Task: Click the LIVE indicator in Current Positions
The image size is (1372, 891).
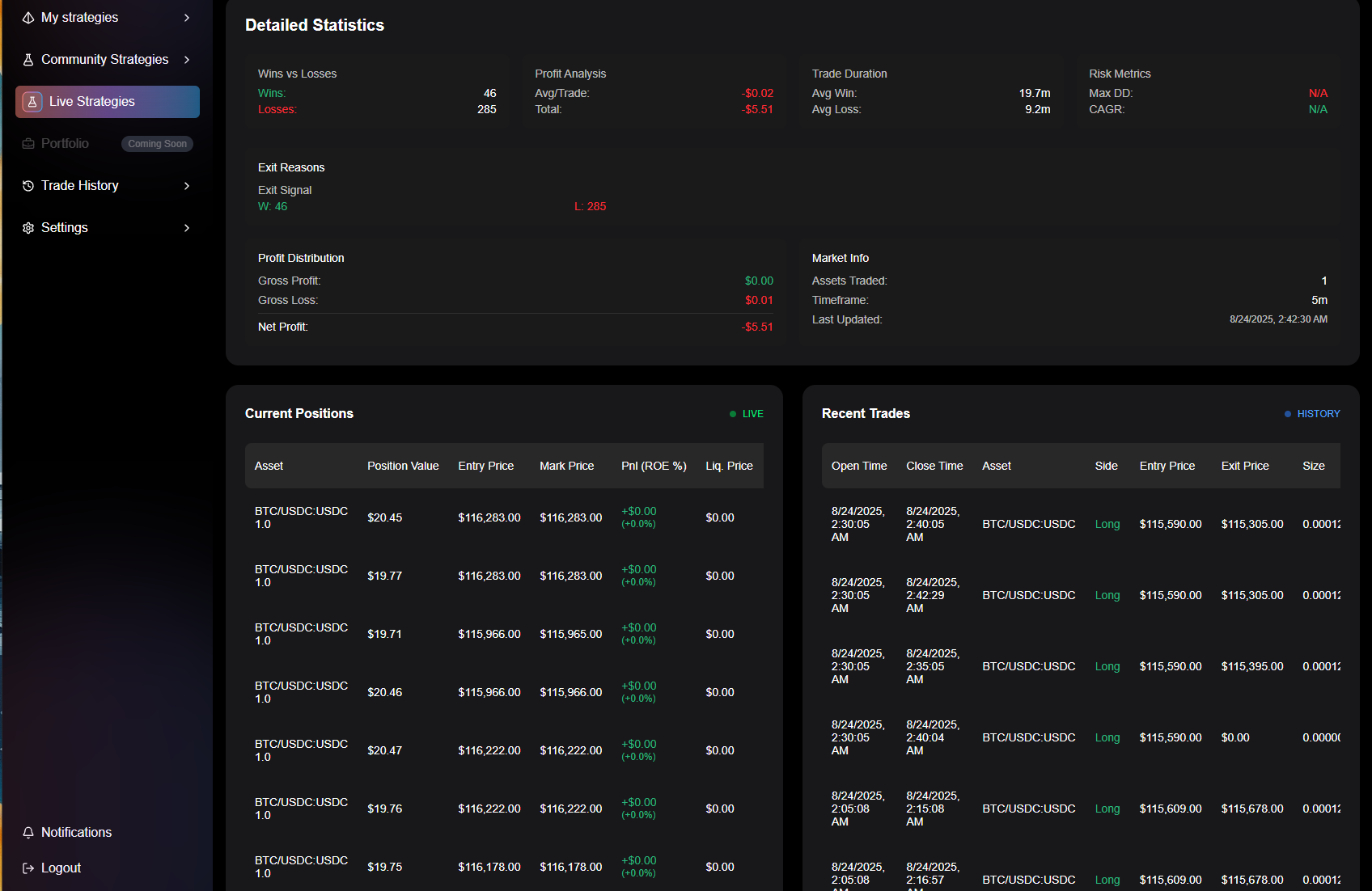Action: (x=752, y=414)
